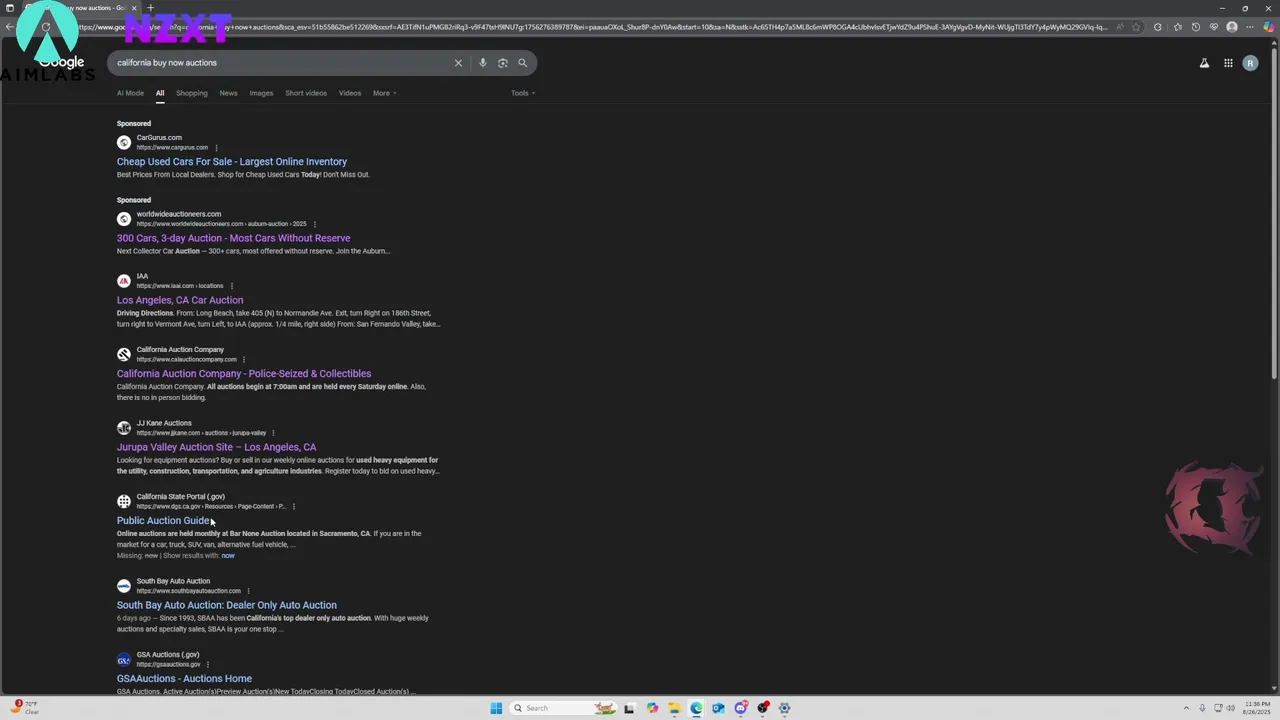Switch to the Images tab
The width and height of the screenshot is (1280, 720).
tap(261, 93)
